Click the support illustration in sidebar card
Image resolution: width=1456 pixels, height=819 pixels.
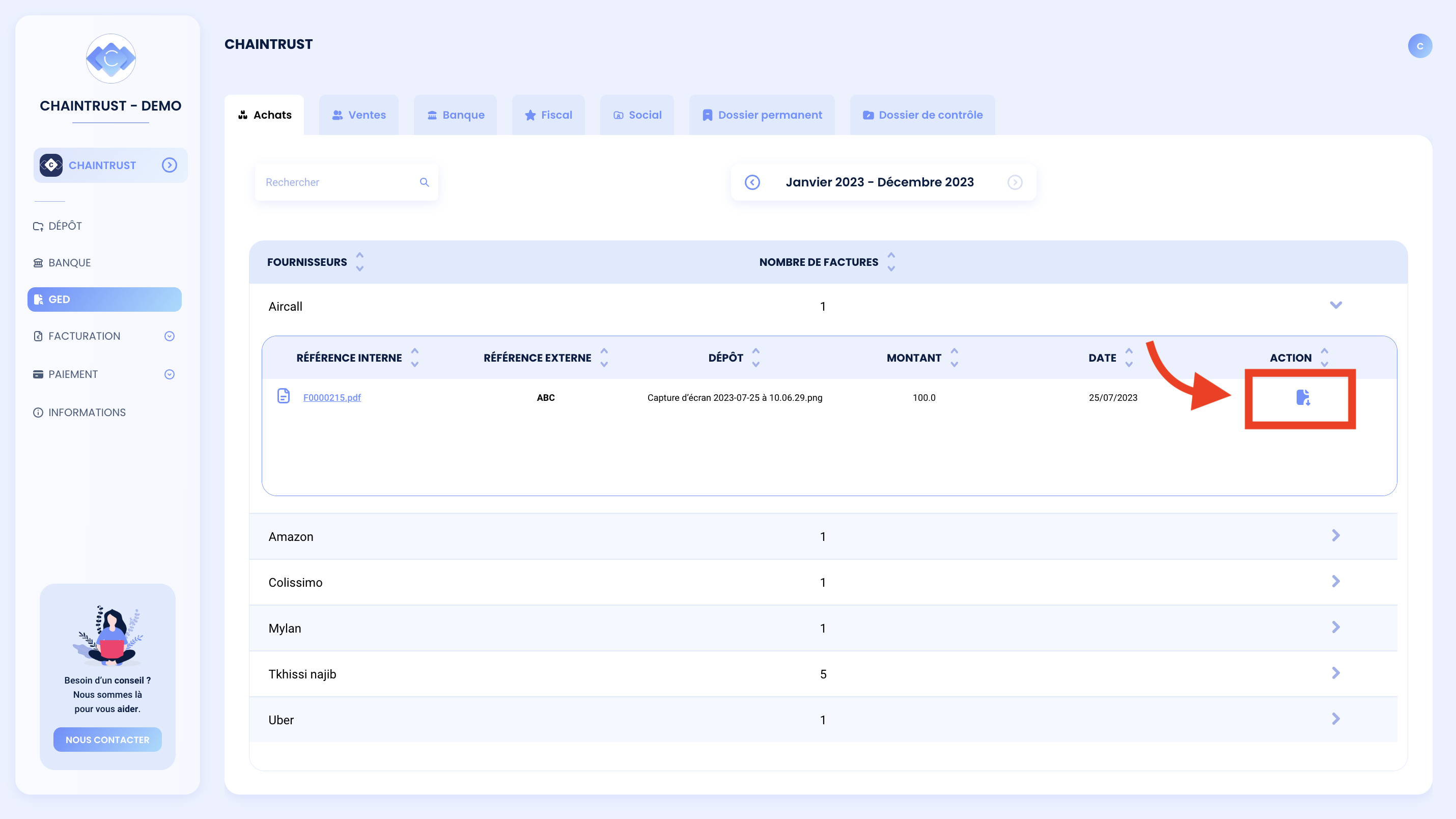107,636
